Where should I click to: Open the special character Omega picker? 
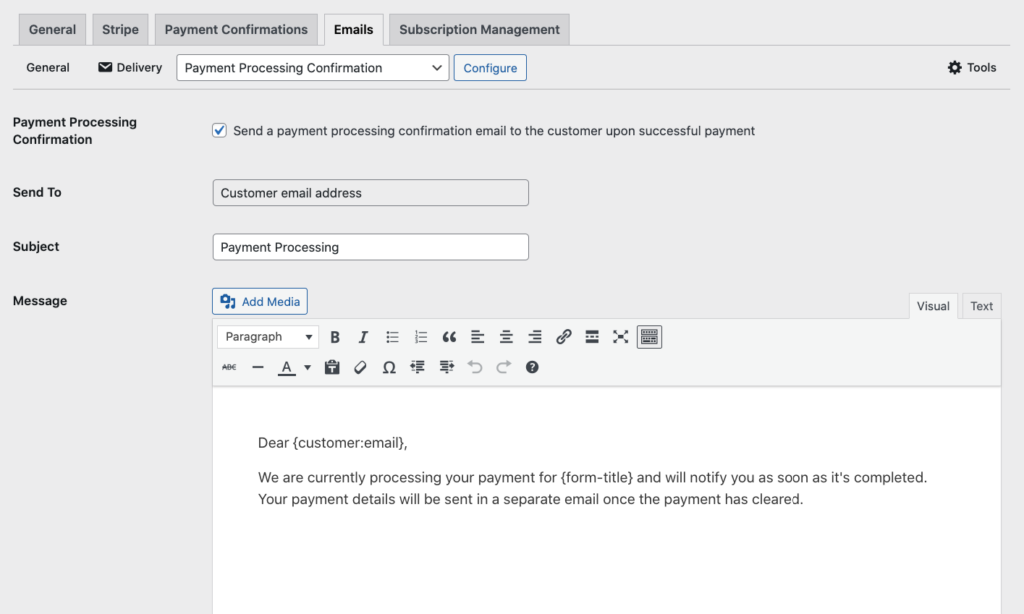tap(389, 367)
